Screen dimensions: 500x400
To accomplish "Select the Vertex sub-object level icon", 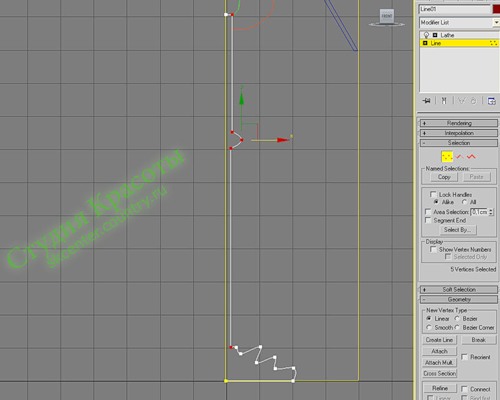I will [447, 156].
